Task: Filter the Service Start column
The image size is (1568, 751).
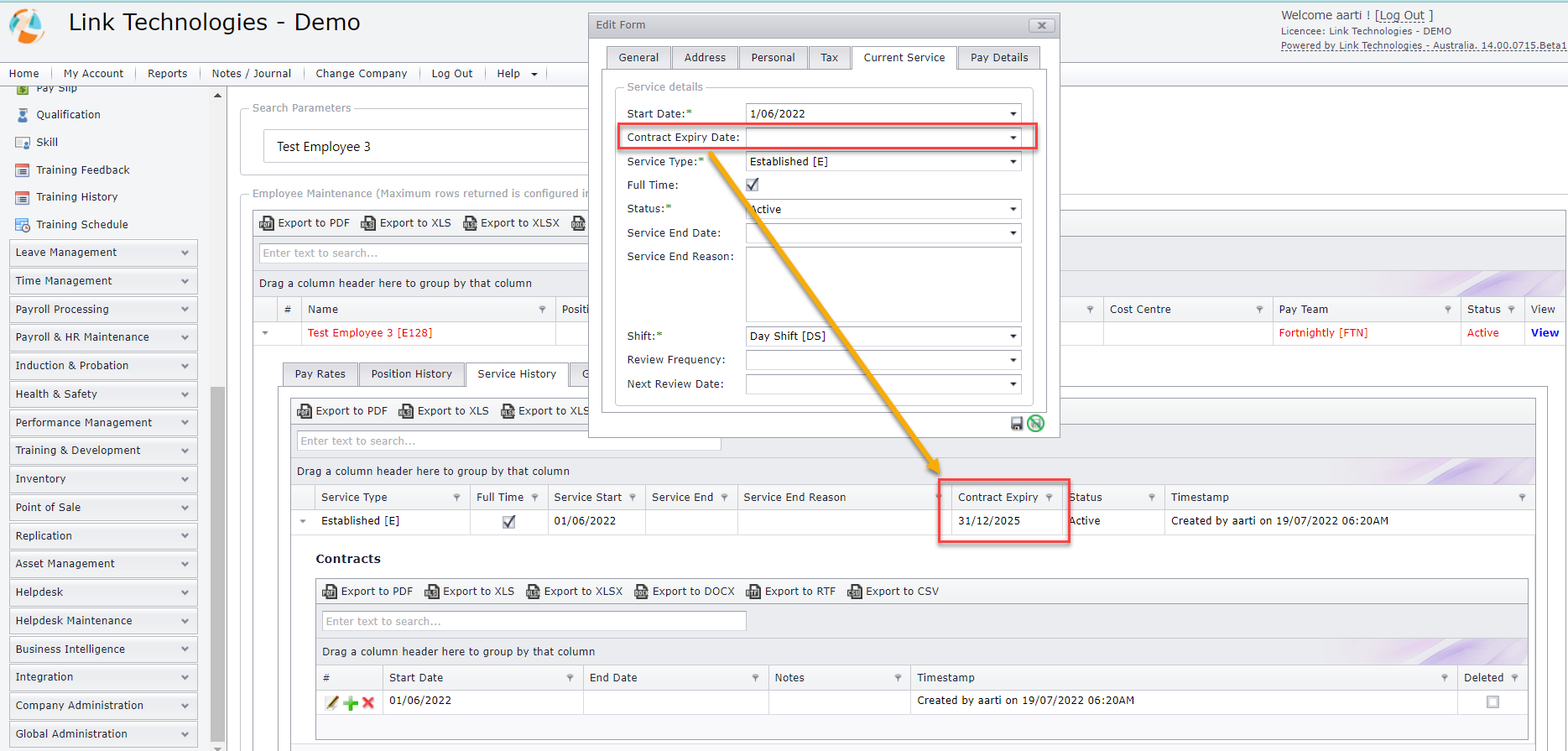Action: click(633, 498)
